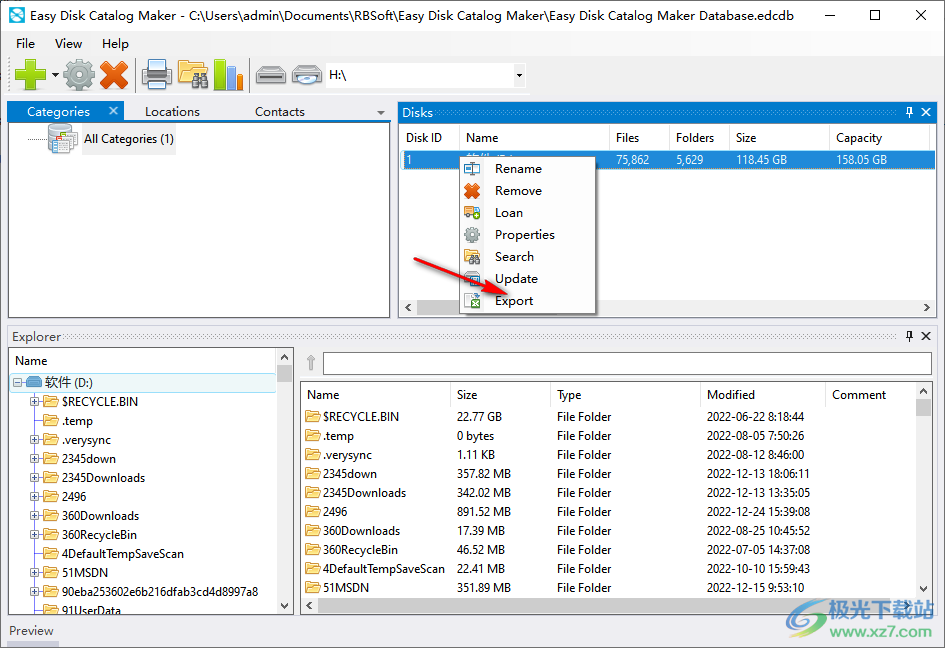This screenshot has width=945, height=648.
Task: Close the Categories tab
Action: [x=113, y=111]
